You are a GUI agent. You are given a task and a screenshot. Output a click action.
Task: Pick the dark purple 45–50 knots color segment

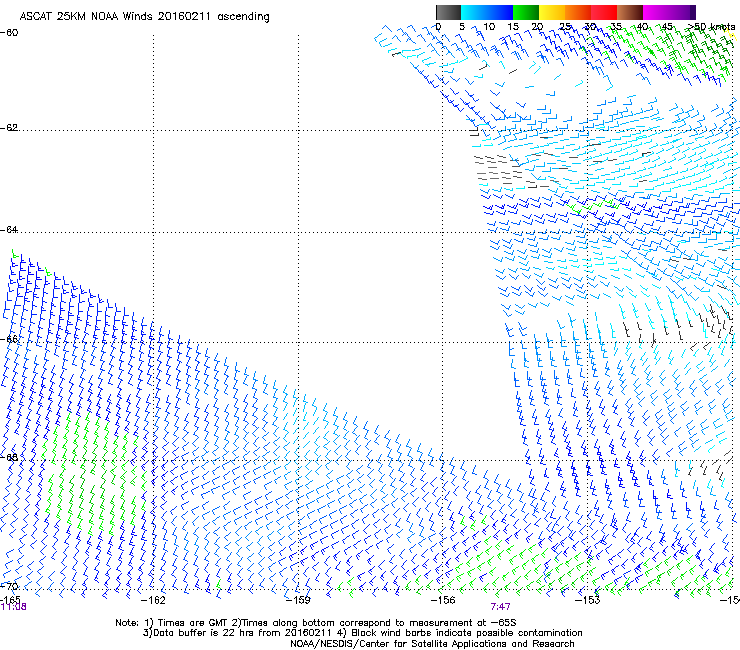(x=683, y=12)
